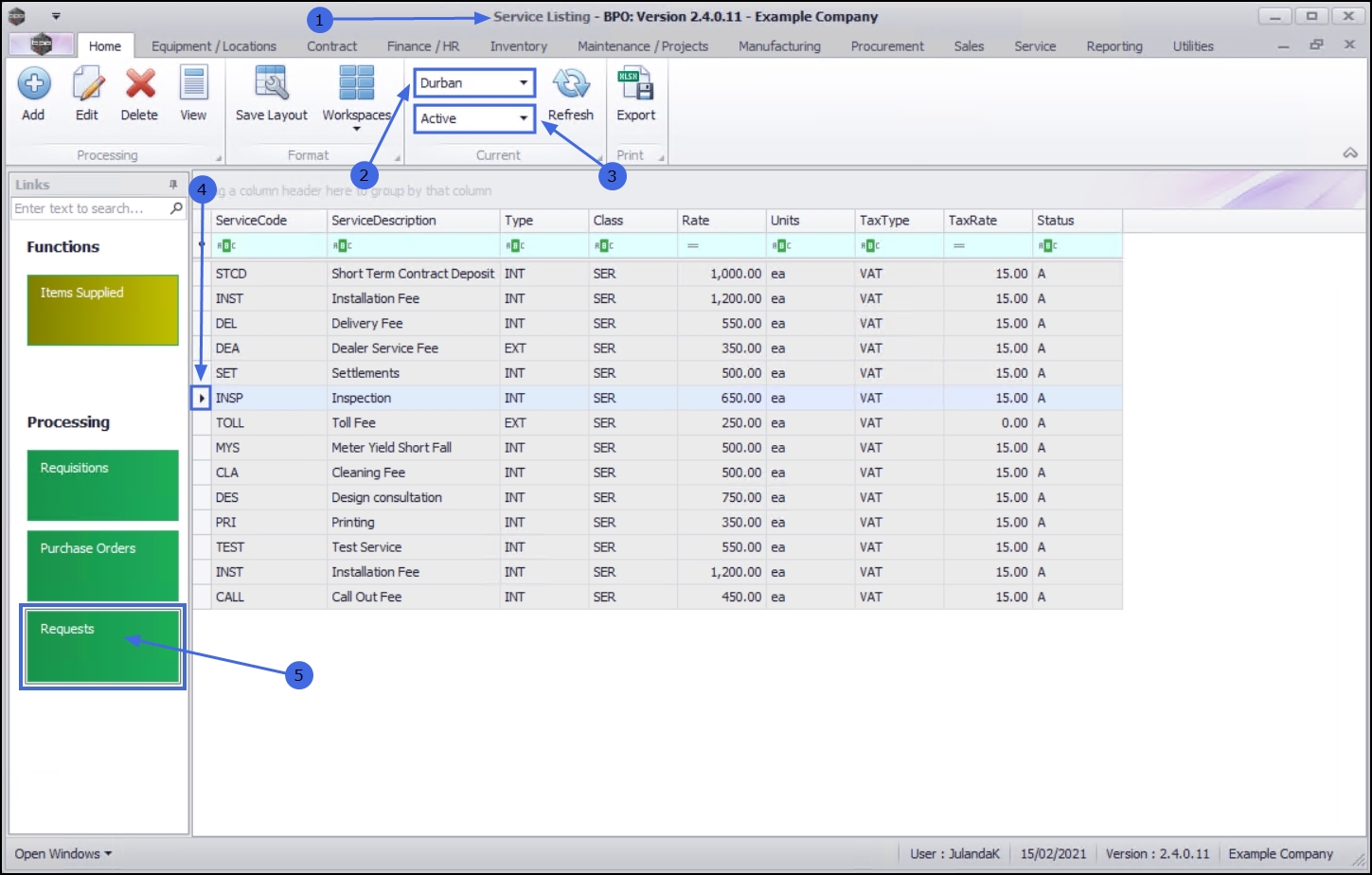Image resolution: width=1372 pixels, height=875 pixels.
Task: Collapse the ribbon using the chevron
Action: tap(1350, 153)
